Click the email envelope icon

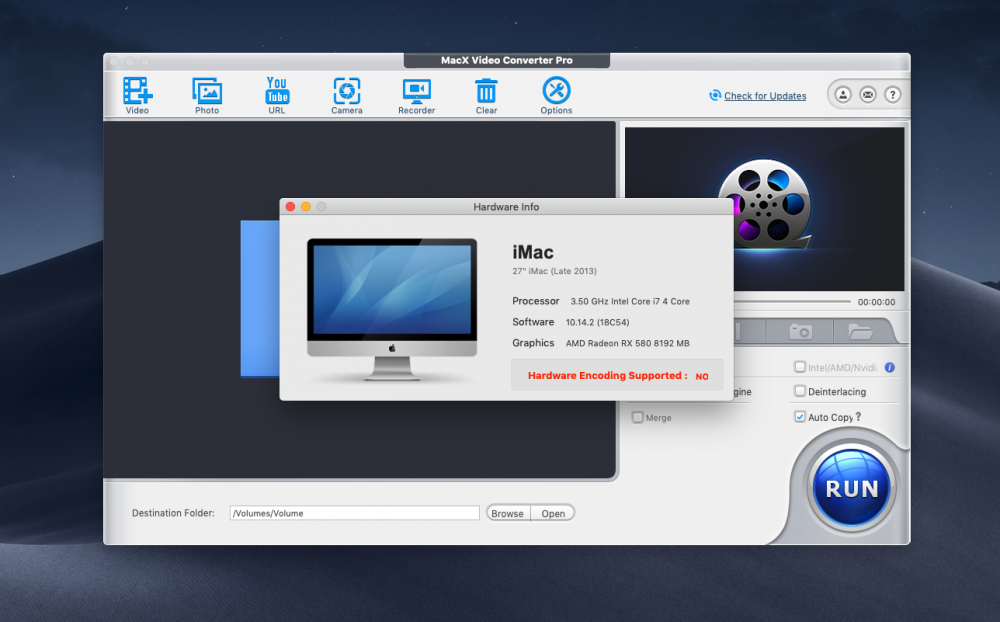pyautogui.click(x=868, y=95)
